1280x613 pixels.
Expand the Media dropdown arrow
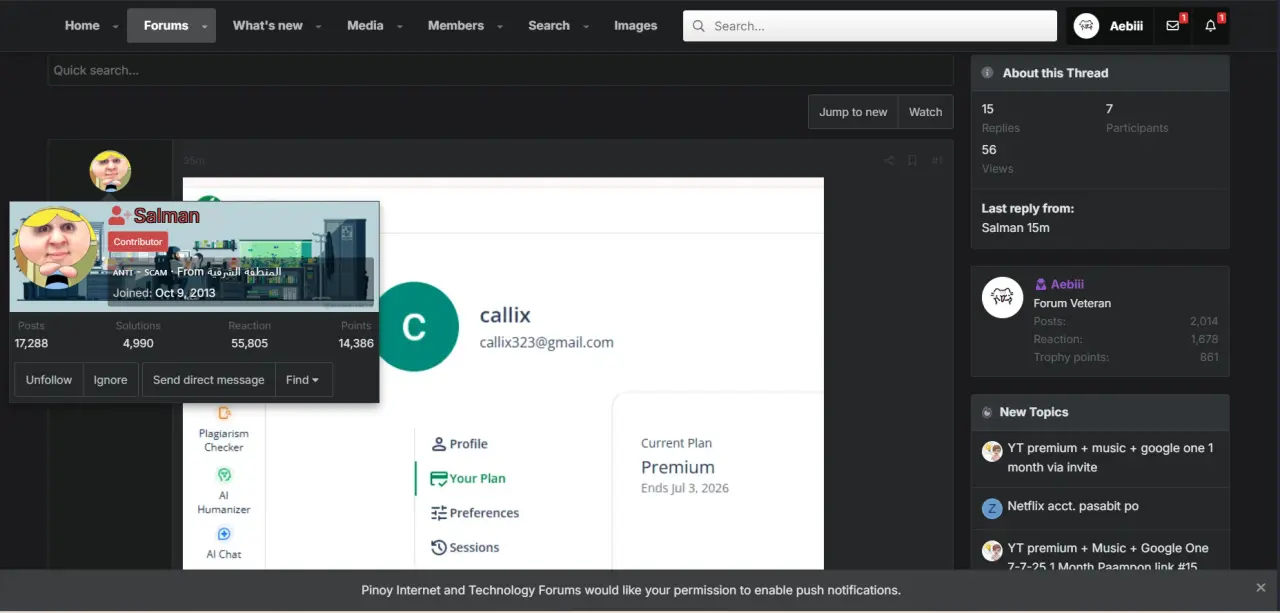pos(400,27)
